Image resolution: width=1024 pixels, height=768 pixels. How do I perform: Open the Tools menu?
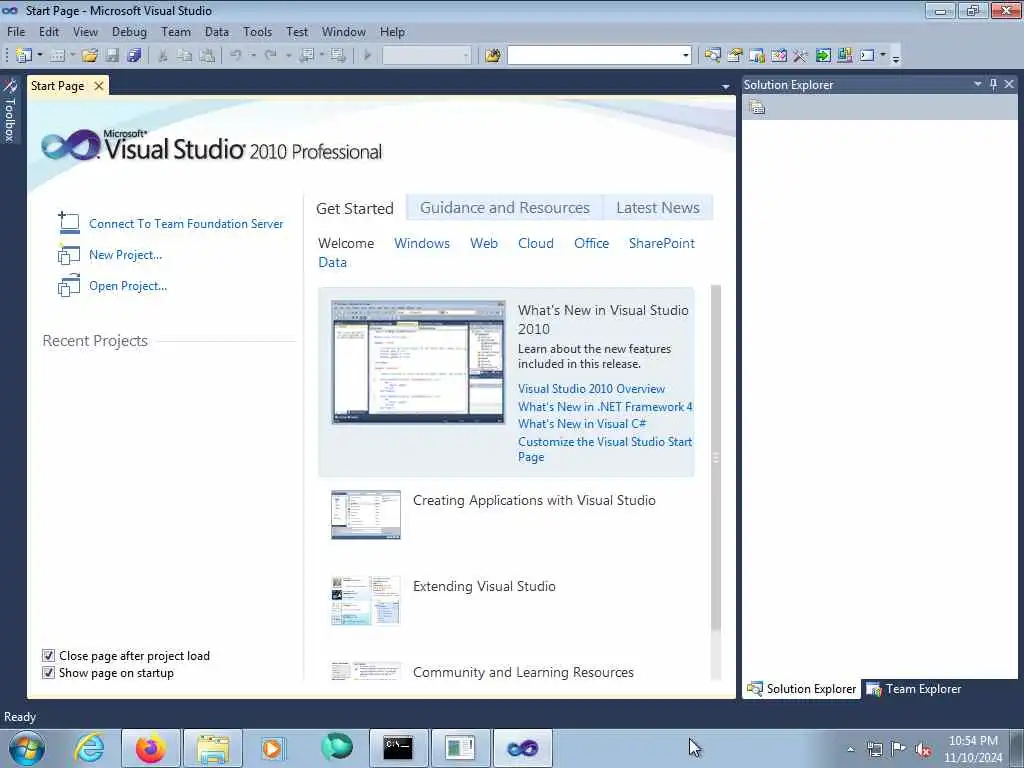(x=257, y=32)
